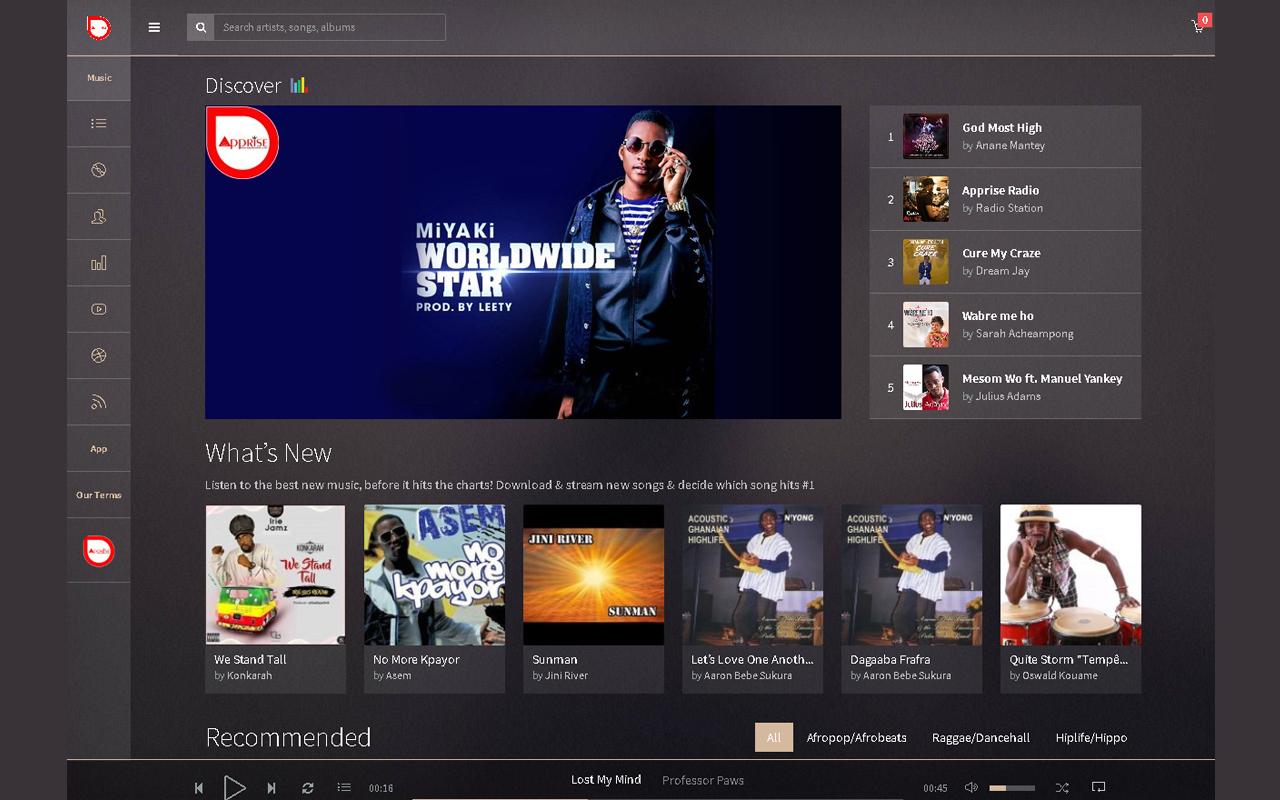Open Our Terms sidebar item
Viewport: 1280px width, 800px height.
(99, 495)
